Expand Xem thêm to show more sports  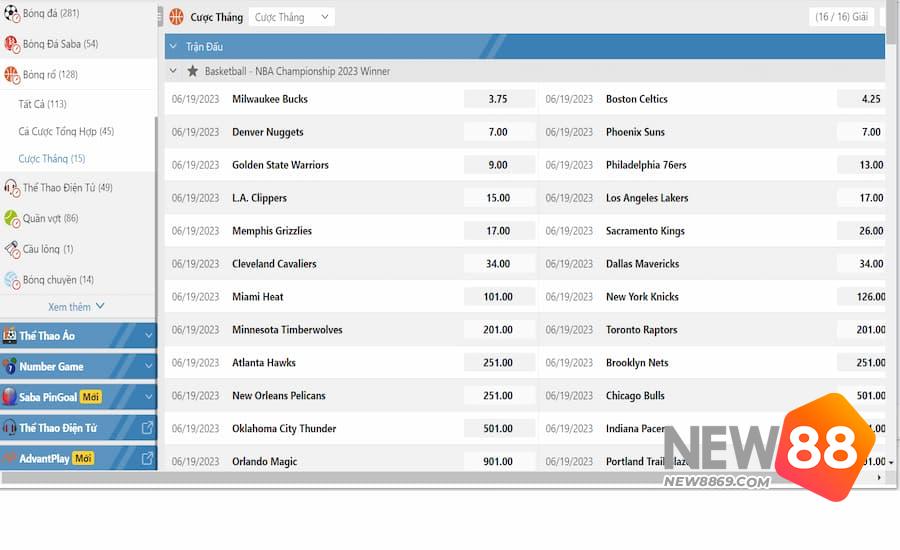coord(77,307)
